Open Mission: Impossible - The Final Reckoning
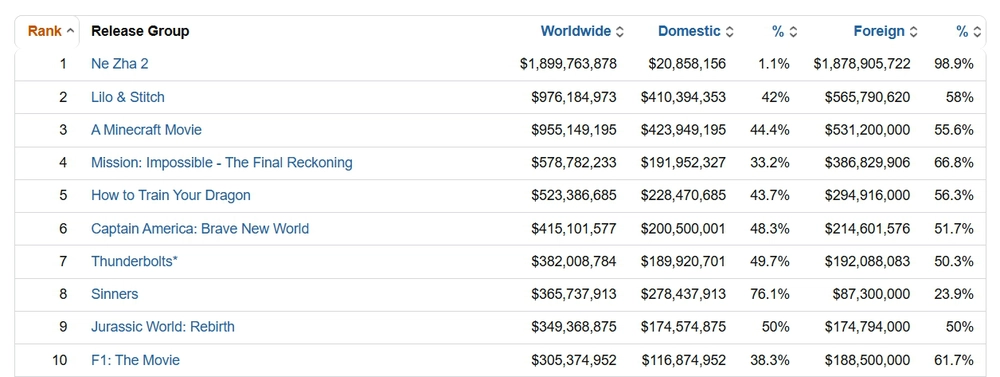 [x=221, y=163]
